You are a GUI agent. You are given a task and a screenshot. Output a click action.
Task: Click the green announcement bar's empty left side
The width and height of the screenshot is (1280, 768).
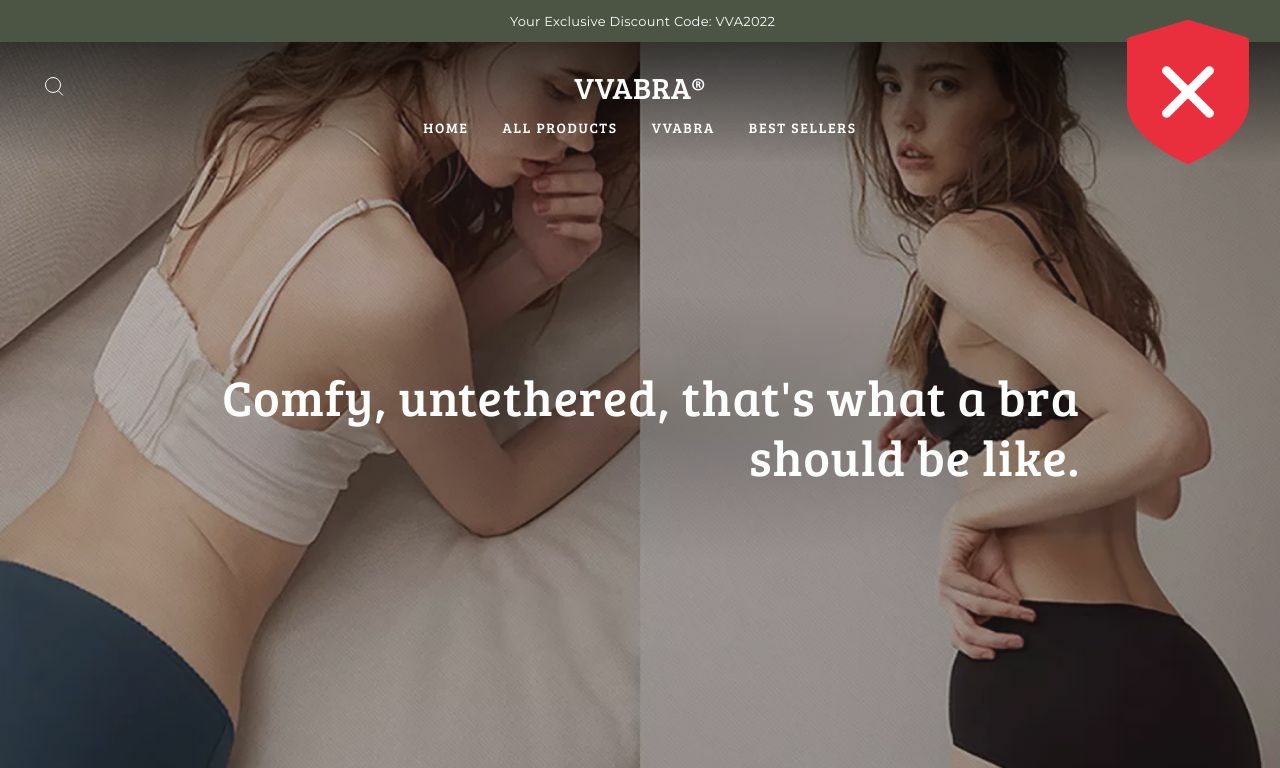coord(250,21)
